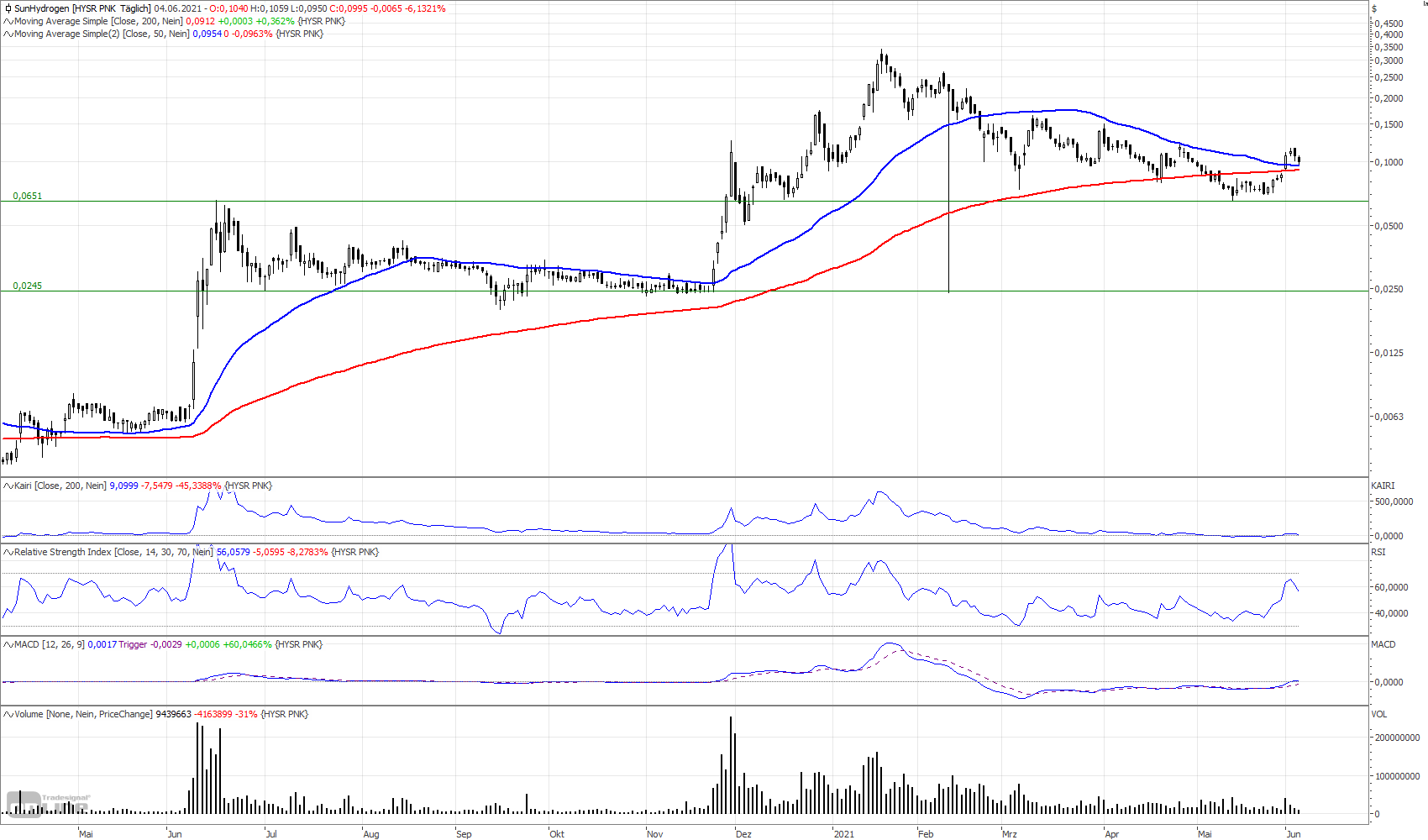This screenshot has width=1428, height=840.
Task: Click the KAIRI pane axis label
Action: click(1383, 486)
